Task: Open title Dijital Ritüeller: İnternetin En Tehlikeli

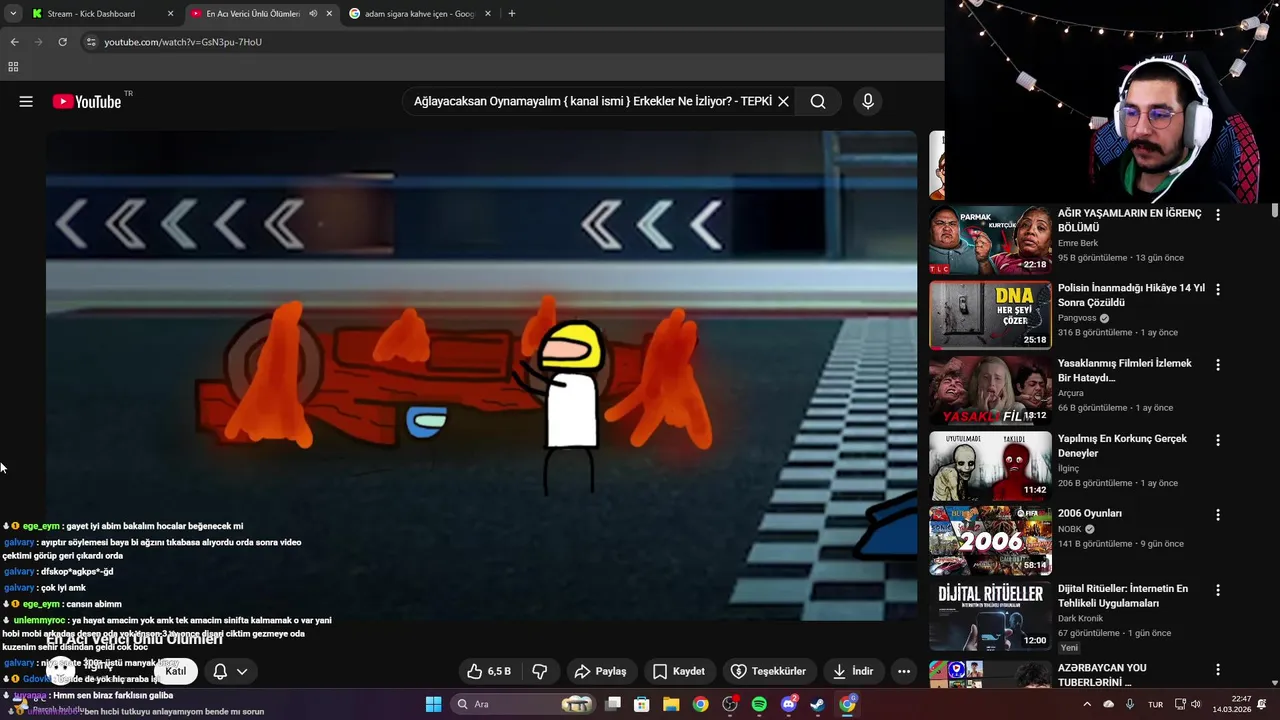Action: click(1123, 596)
